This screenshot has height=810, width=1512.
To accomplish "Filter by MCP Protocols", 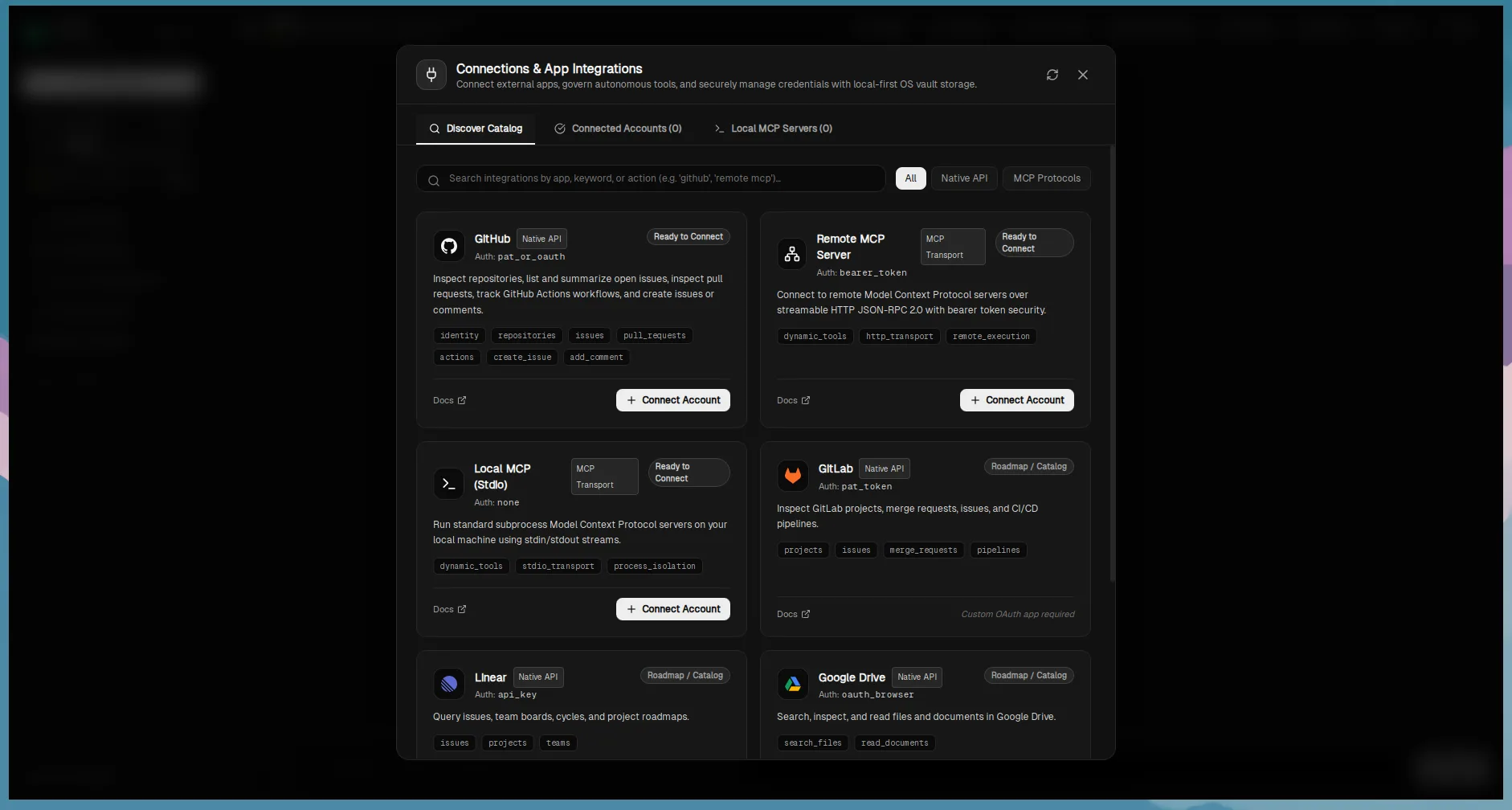I will tap(1047, 178).
